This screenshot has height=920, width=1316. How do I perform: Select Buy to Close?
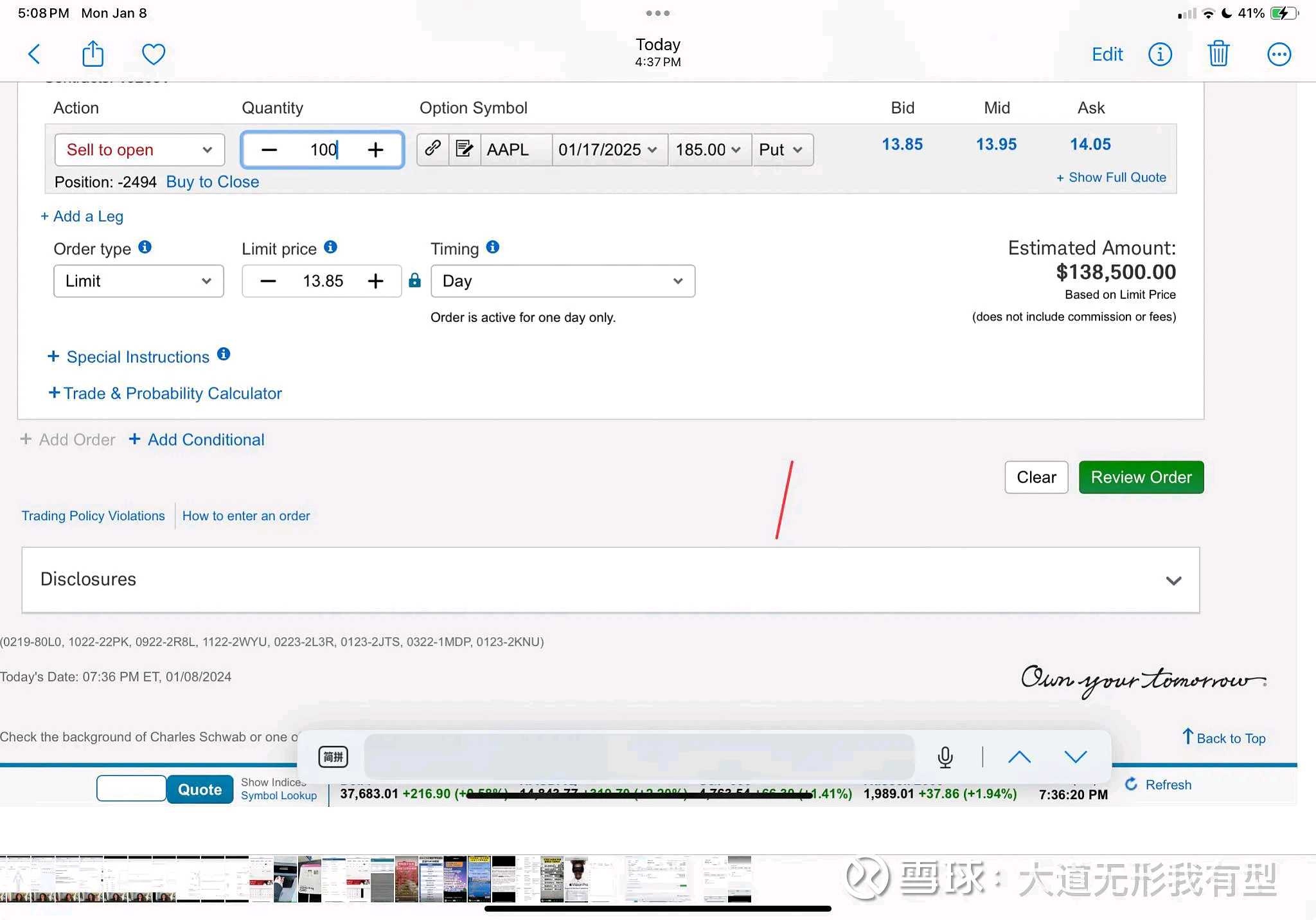tap(212, 182)
